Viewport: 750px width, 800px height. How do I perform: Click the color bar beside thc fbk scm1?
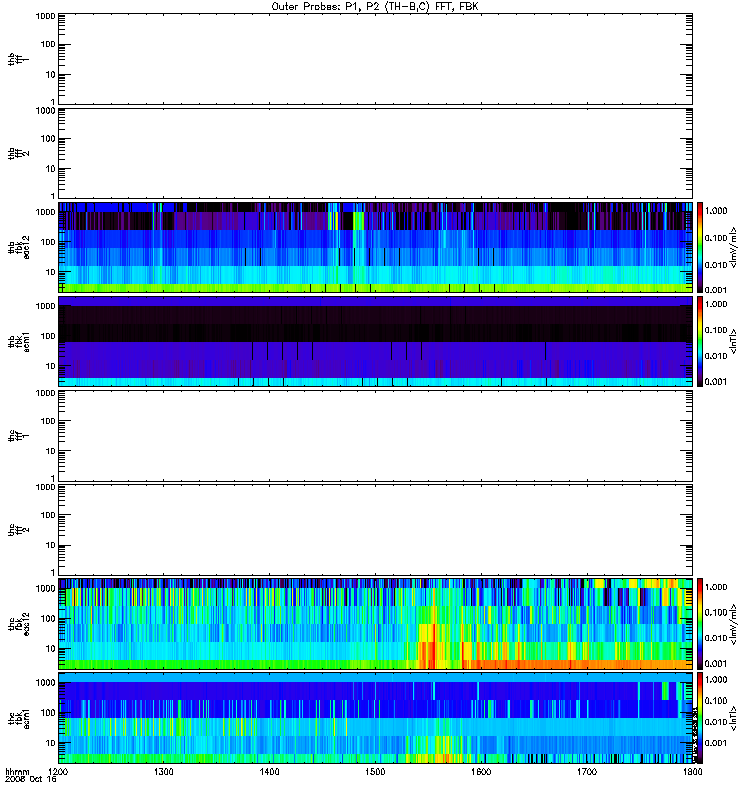(700, 718)
